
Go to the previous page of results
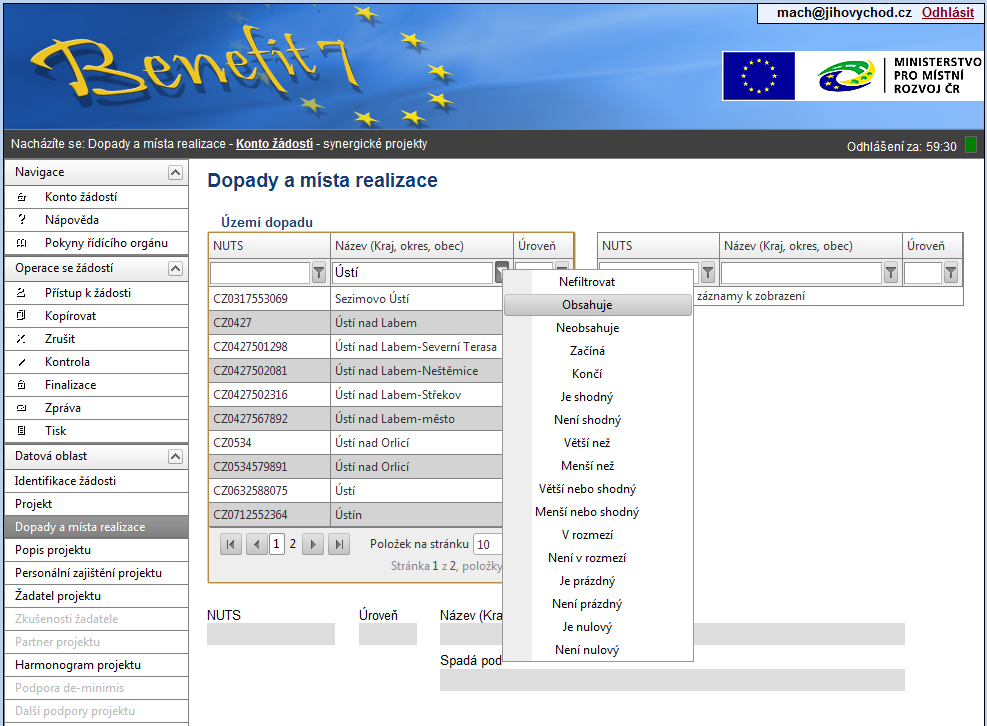tap(256, 544)
